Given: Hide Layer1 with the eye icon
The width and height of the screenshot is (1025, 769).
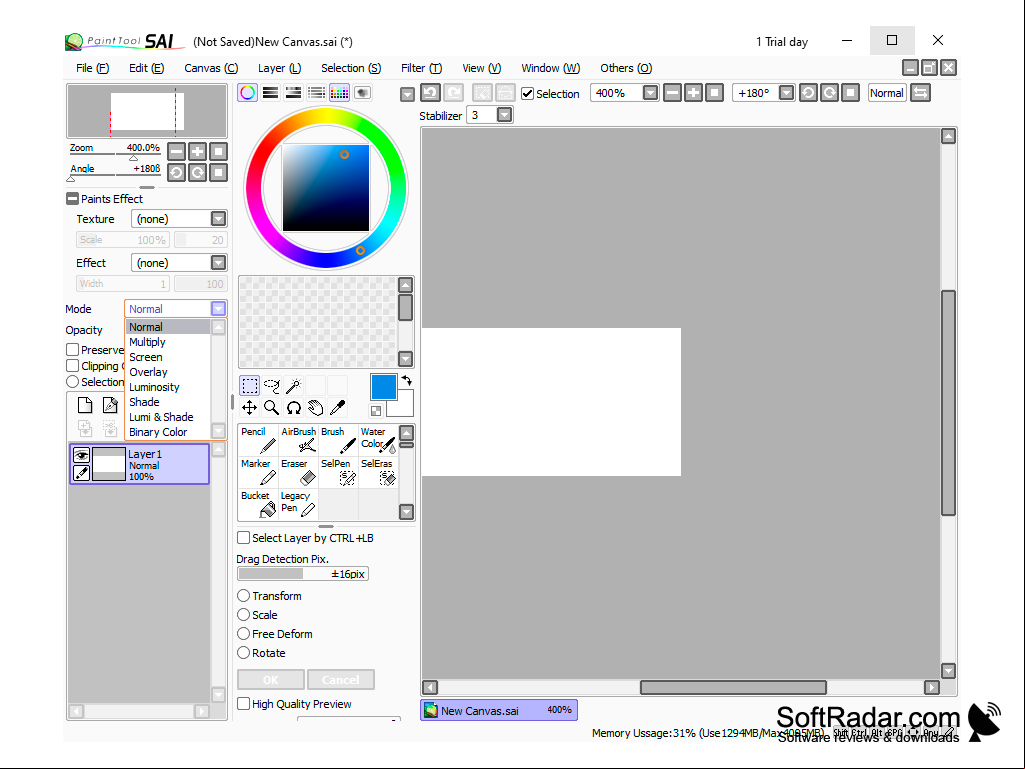Looking at the screenshot, I should [x=81, y=455].
